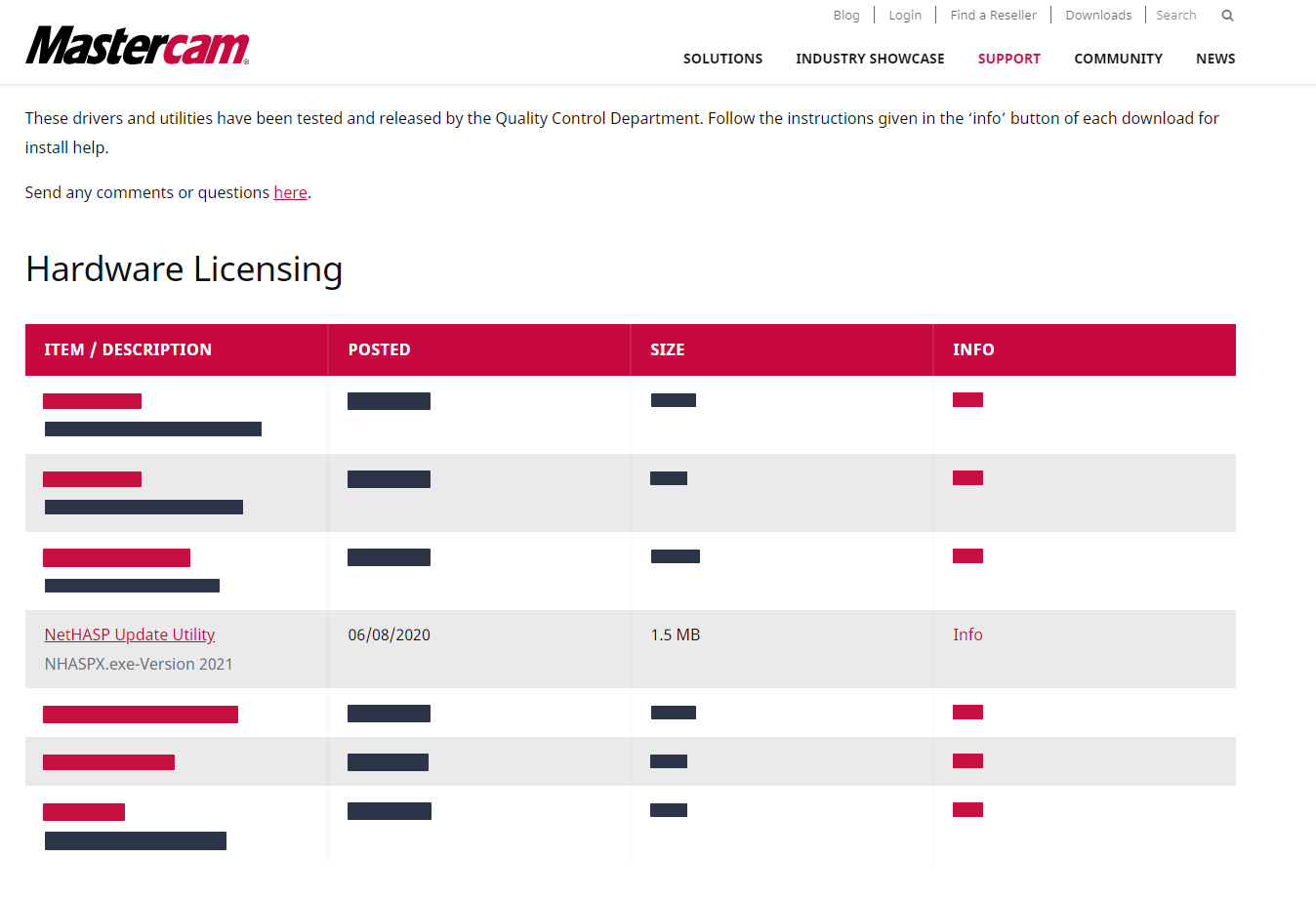Go to Find a Reseller

click(x=993, y=16)
